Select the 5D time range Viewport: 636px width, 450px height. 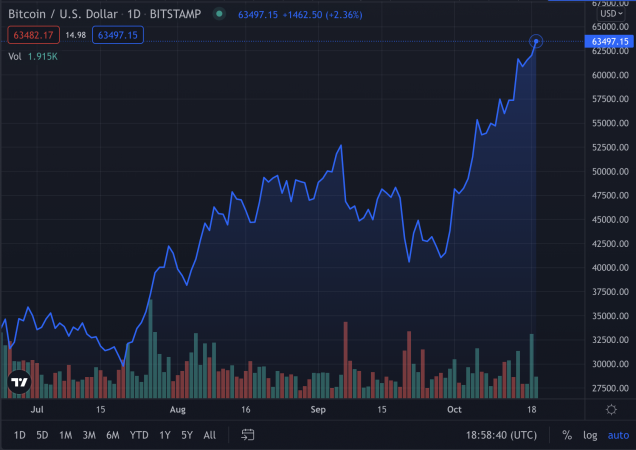coord(42,435)
